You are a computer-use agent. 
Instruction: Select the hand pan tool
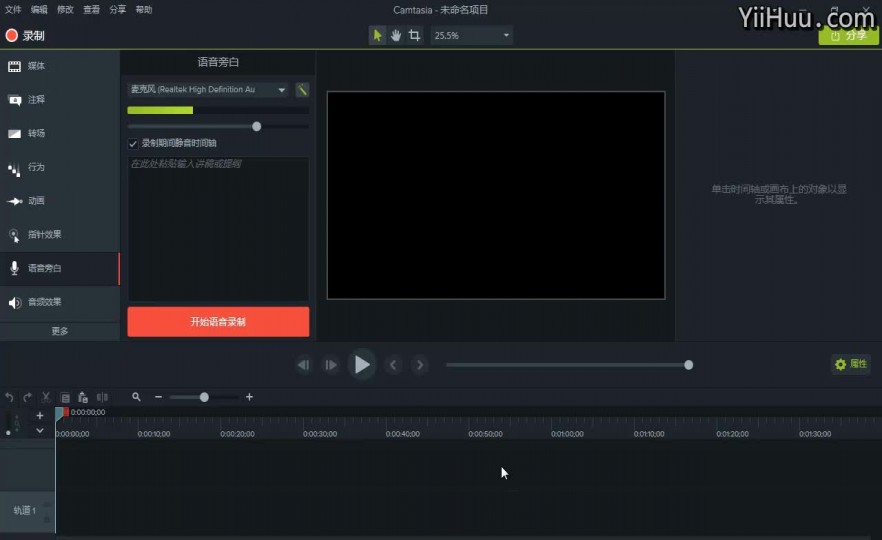click(x=396, y=35)
